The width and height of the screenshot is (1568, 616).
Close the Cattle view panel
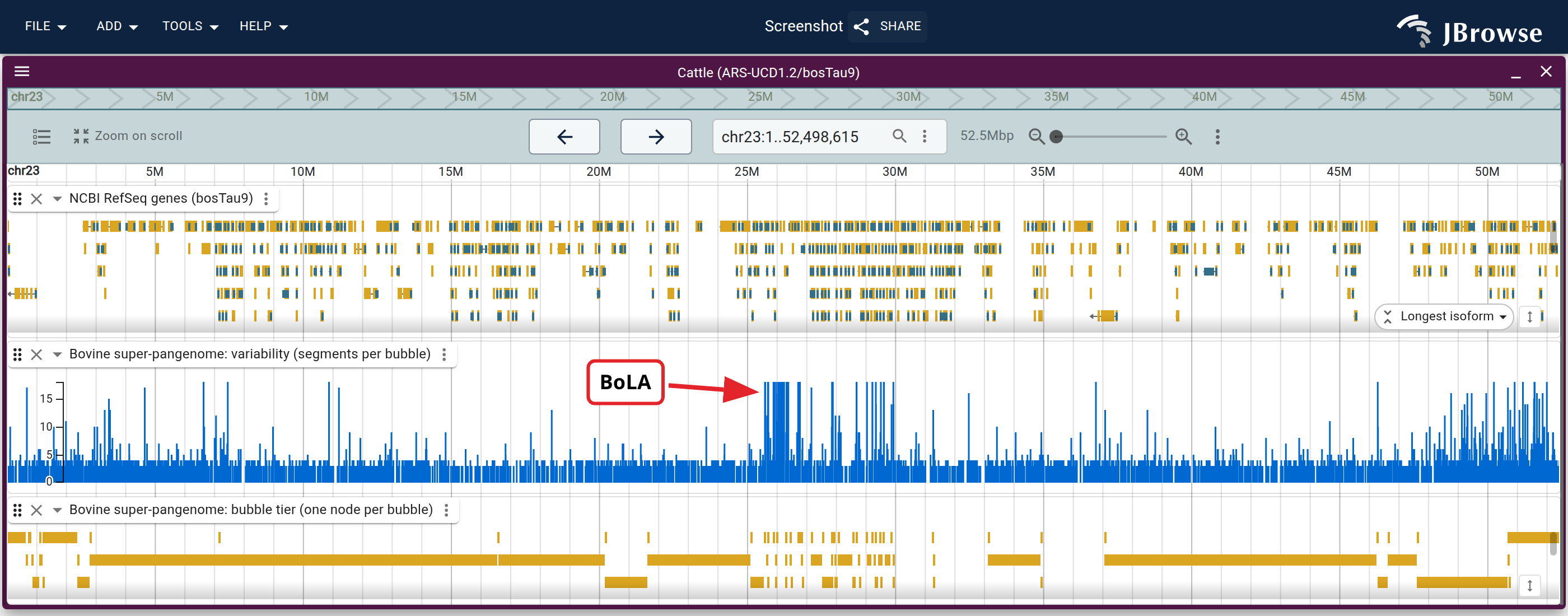[1546, 72]
